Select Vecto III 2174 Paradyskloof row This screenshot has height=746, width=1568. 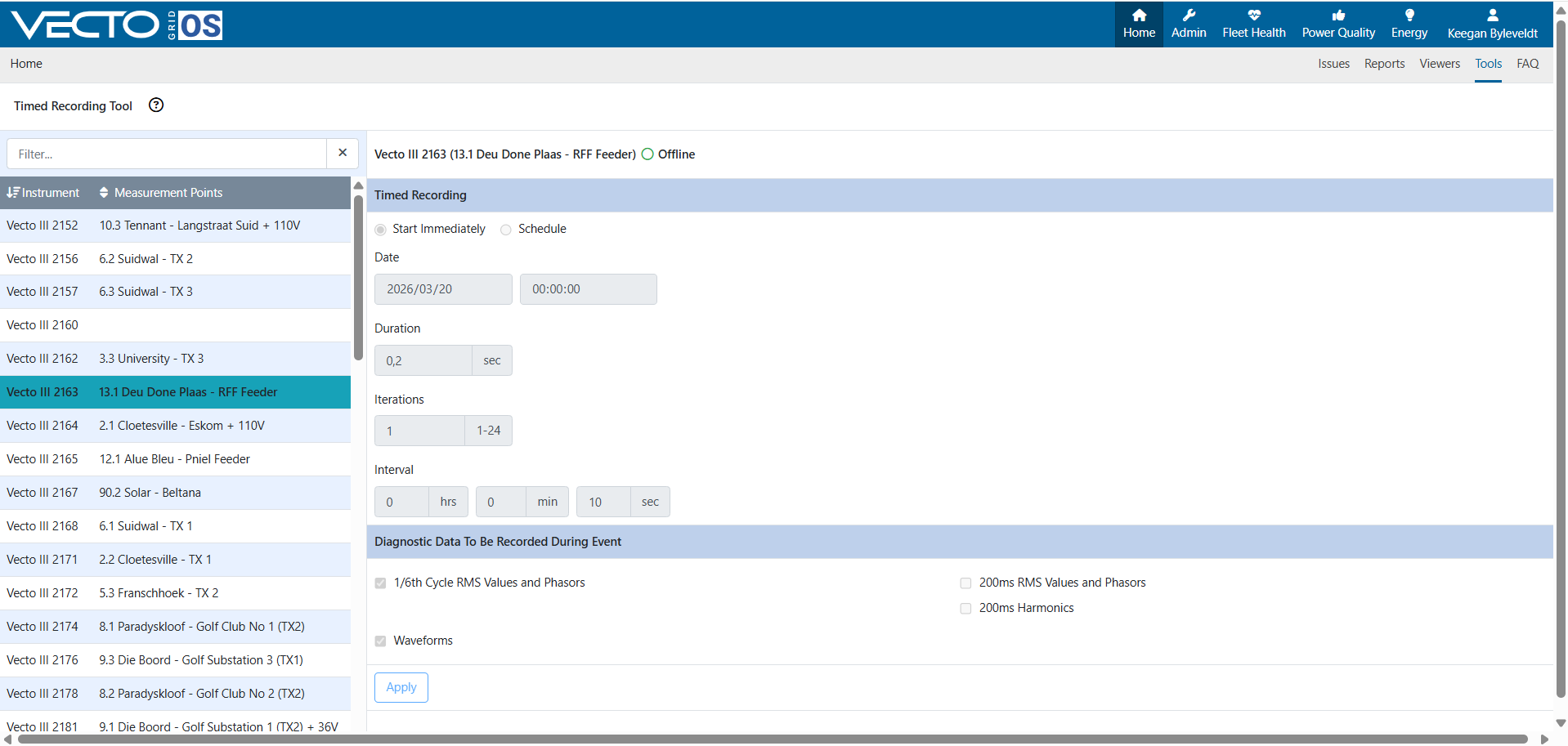point(175,627)
